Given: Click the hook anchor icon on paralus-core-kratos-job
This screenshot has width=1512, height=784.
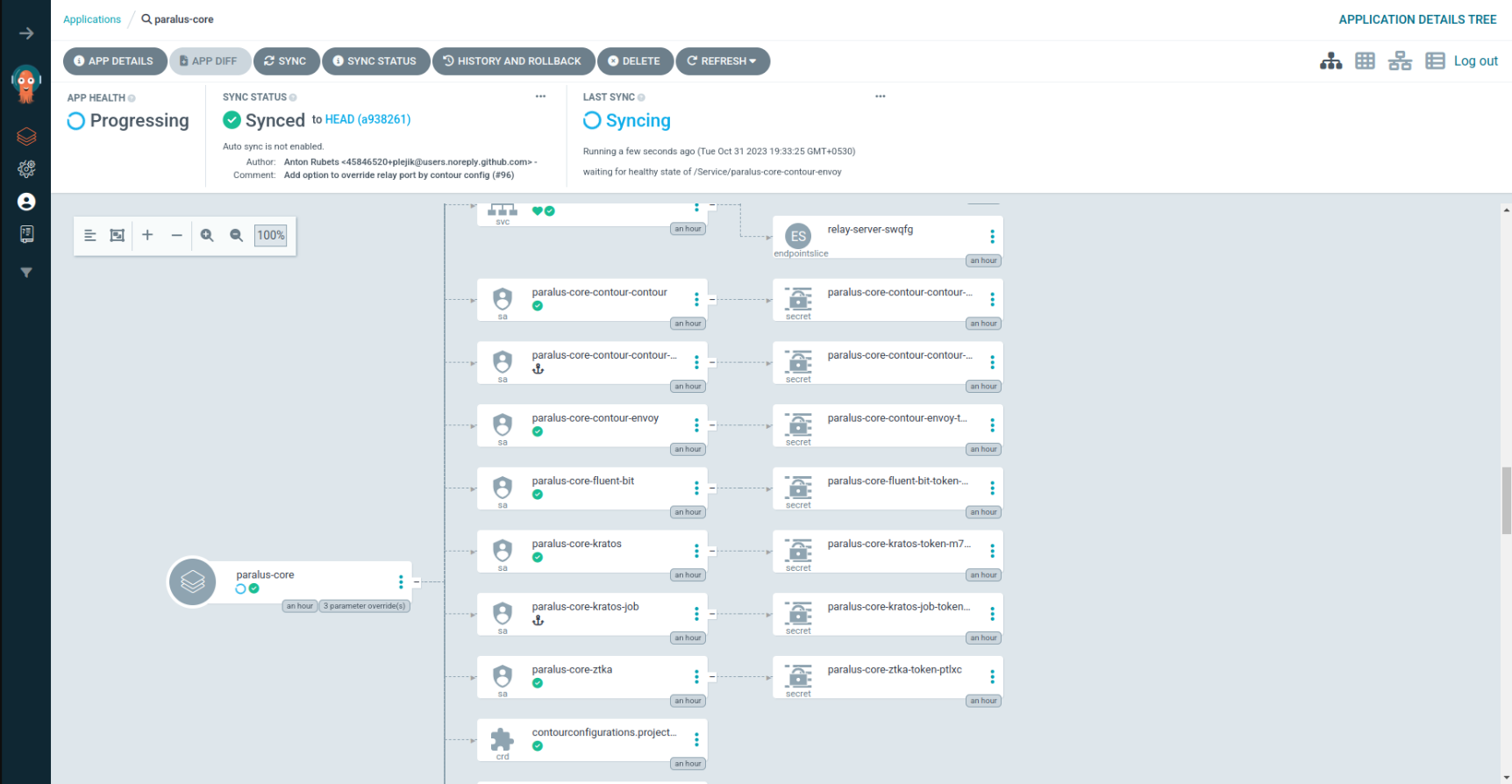Looking at the screenshot, I should click(x=538, y=620).
